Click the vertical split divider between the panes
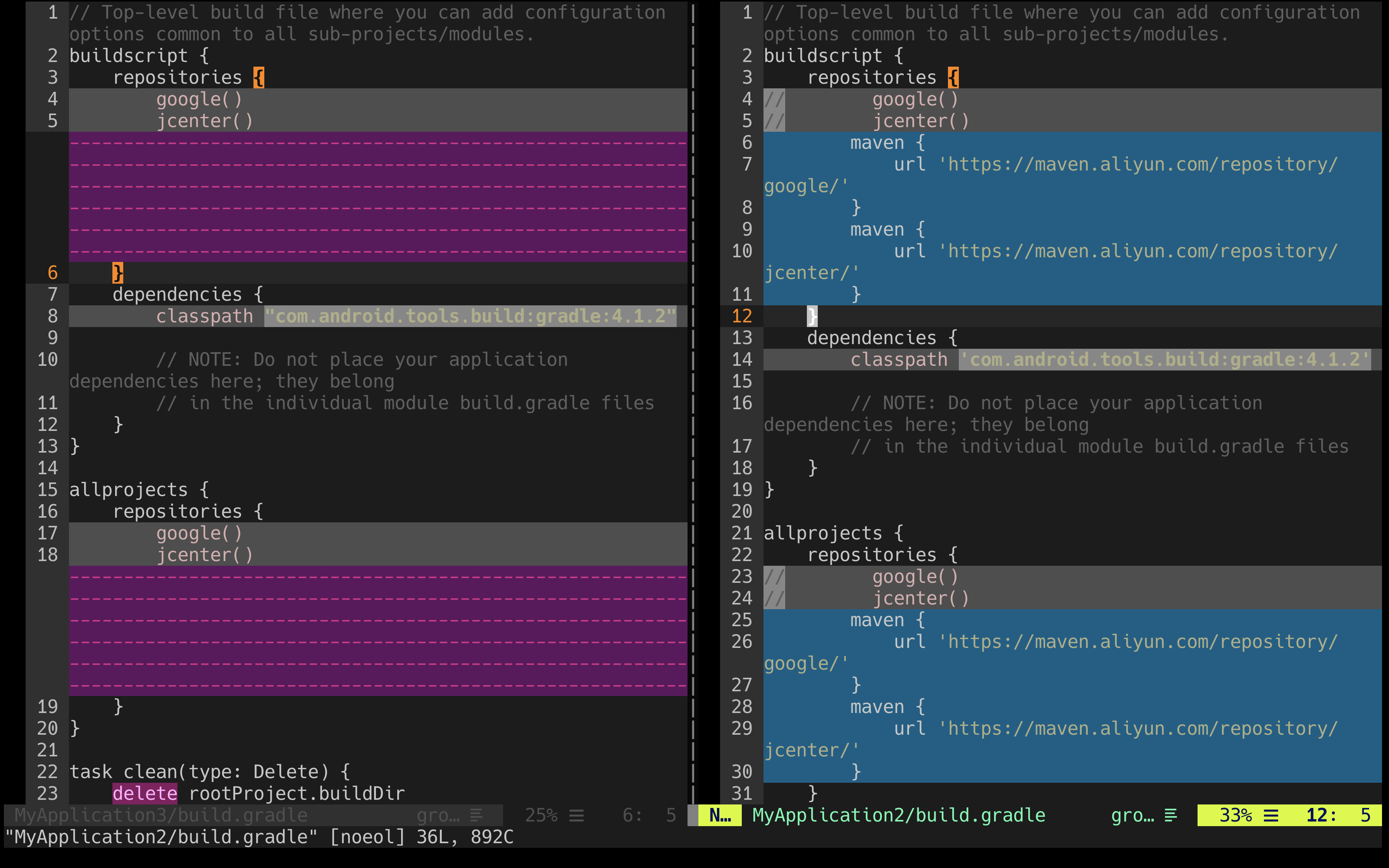The width and height of the screenshot is (1389, 868). click(x=693, y=402)
